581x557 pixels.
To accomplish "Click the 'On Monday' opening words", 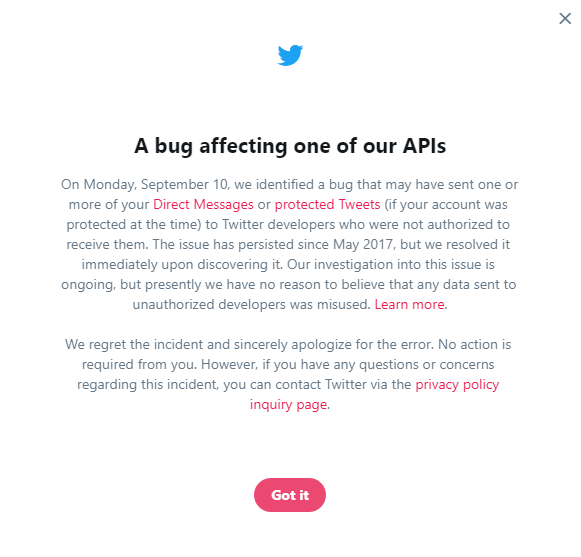I will pos(99,185).
